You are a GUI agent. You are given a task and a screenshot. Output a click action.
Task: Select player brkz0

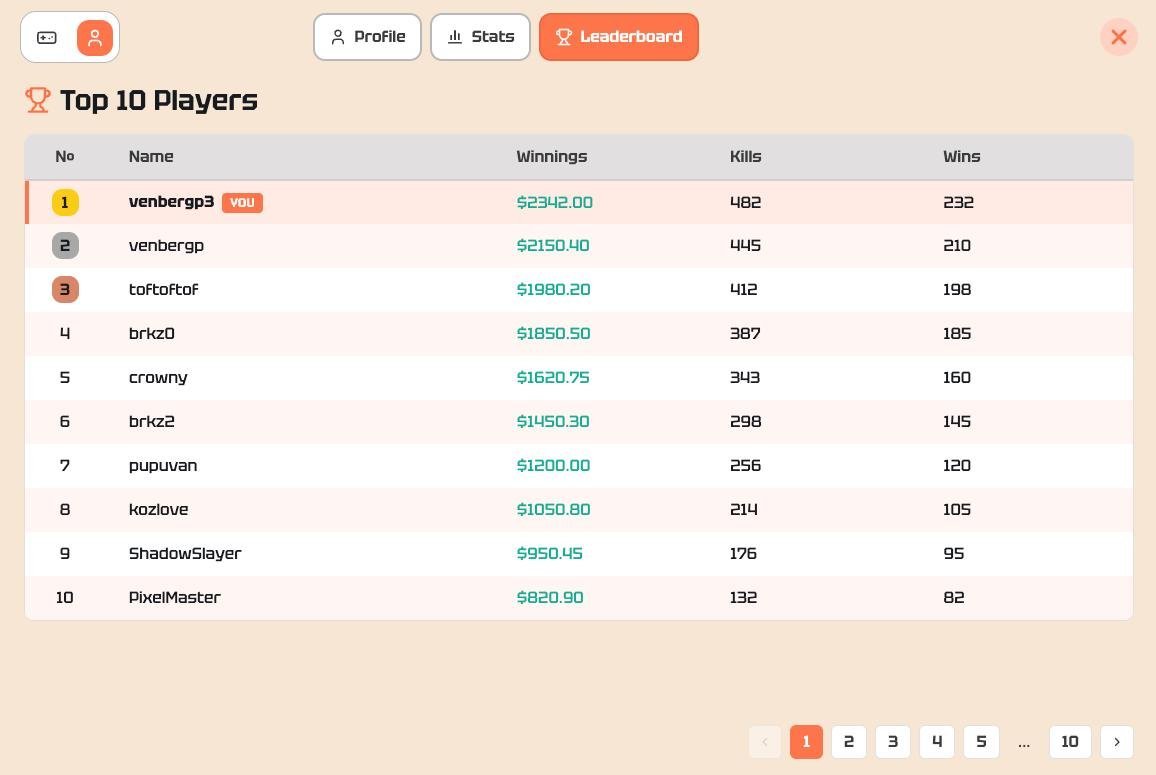coord(152,333)
